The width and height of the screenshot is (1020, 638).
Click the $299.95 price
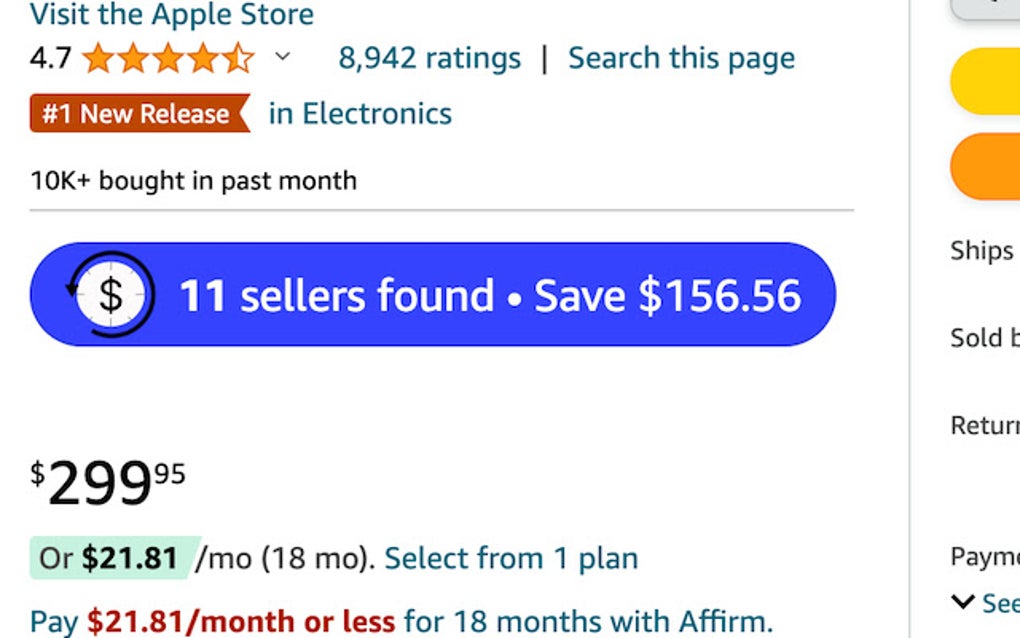coord(108,482)
